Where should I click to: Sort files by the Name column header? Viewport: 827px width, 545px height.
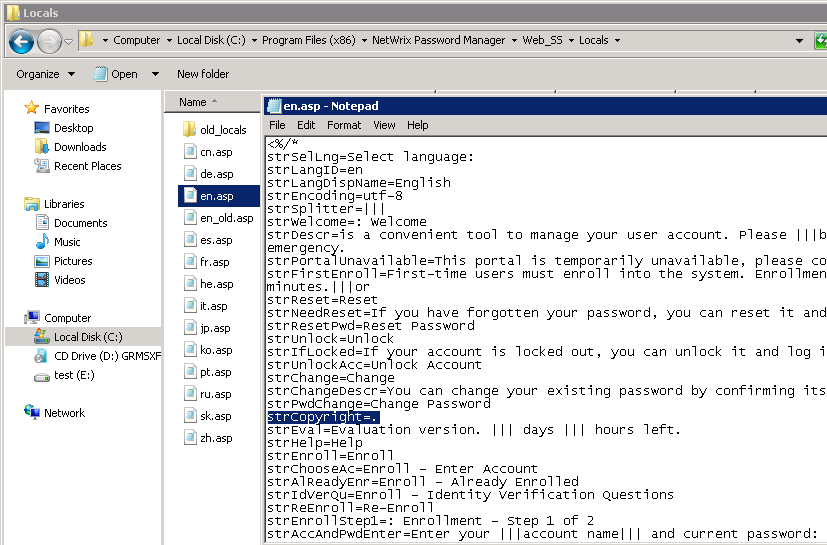[193, 102]
